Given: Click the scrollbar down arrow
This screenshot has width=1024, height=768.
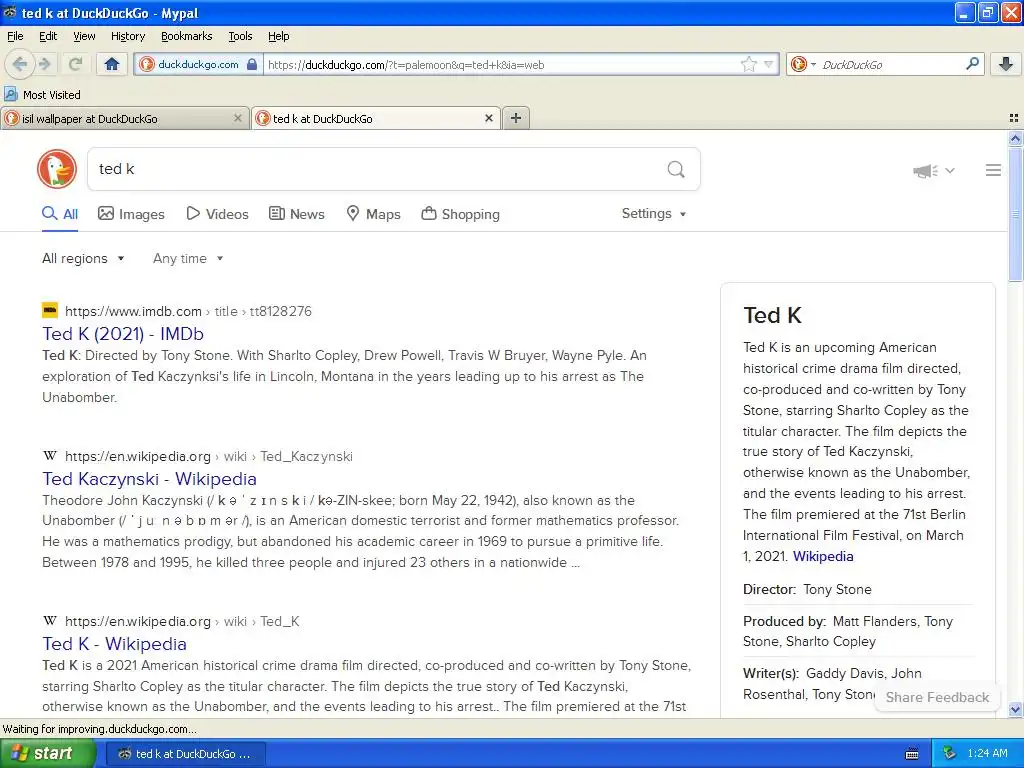Looking at the screenshot, I should [1015, 709].
